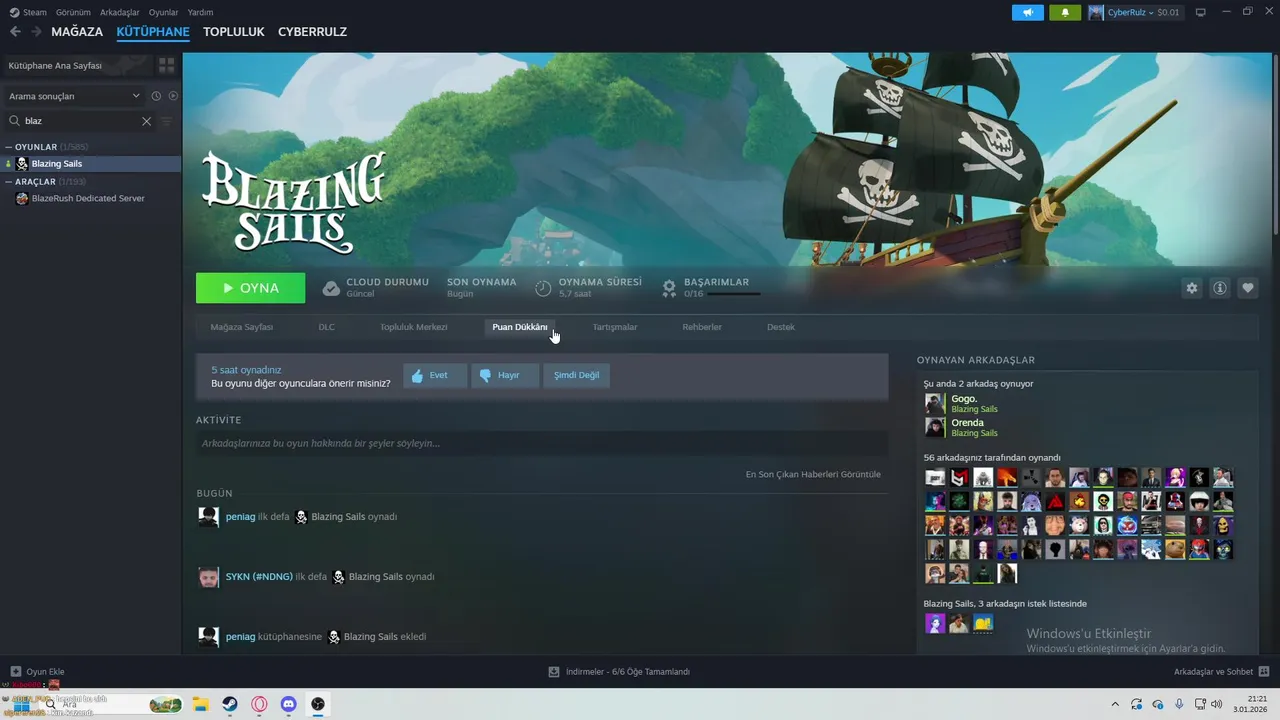The width and height of the screenshot is (1280, 720).
Task: Switch library to grid view icon
Action: click(167, 65)
